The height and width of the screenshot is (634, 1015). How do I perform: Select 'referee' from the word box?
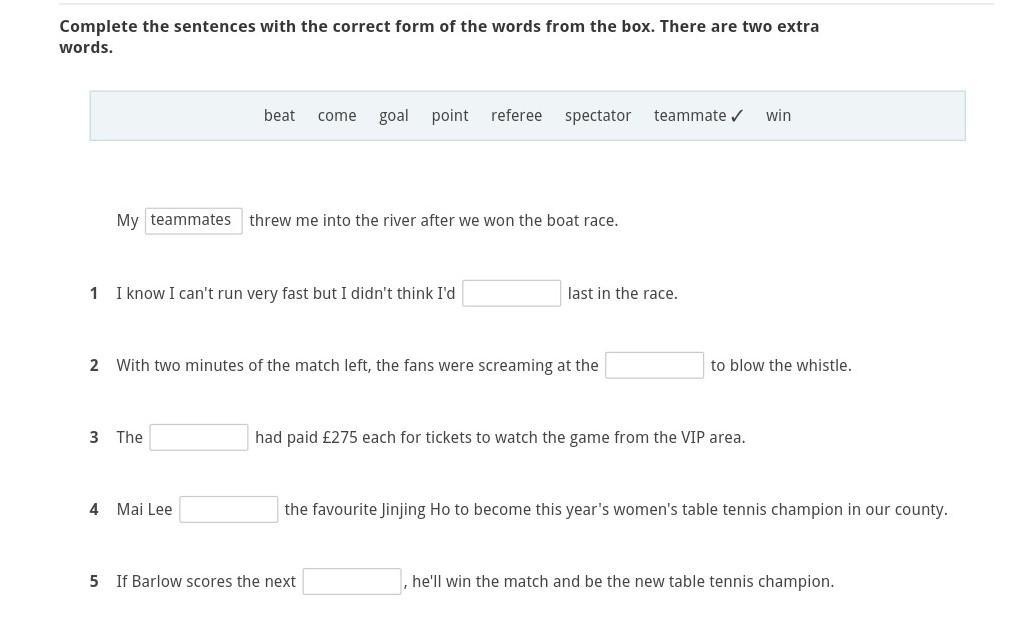[x=517, y=116]
